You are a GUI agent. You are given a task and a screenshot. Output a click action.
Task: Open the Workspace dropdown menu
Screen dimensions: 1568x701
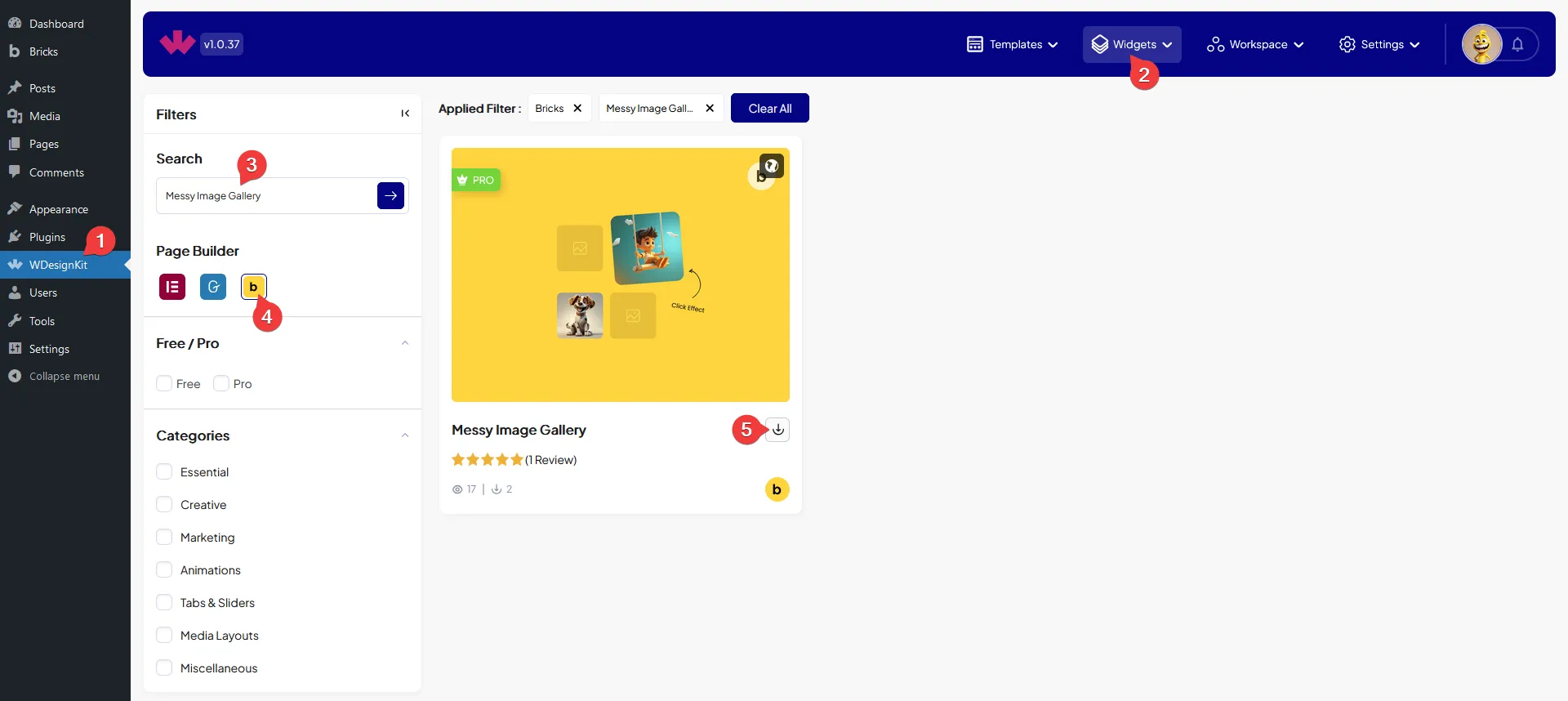pos(1255,45)
